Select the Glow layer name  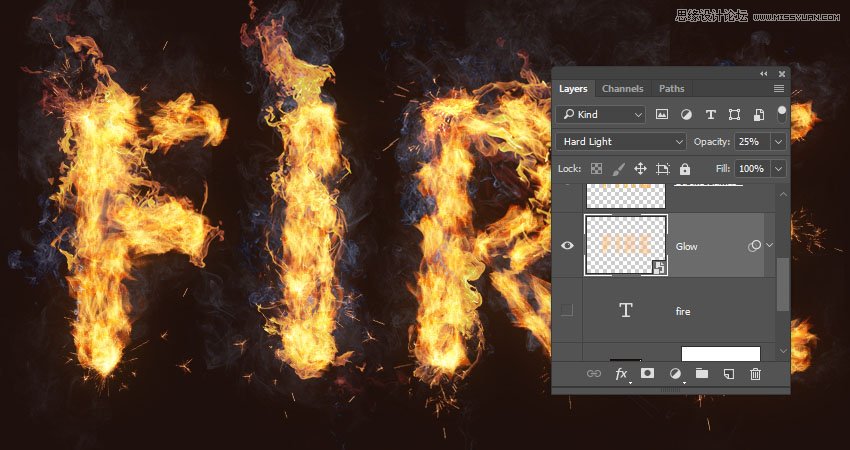[x=686, y=247]
